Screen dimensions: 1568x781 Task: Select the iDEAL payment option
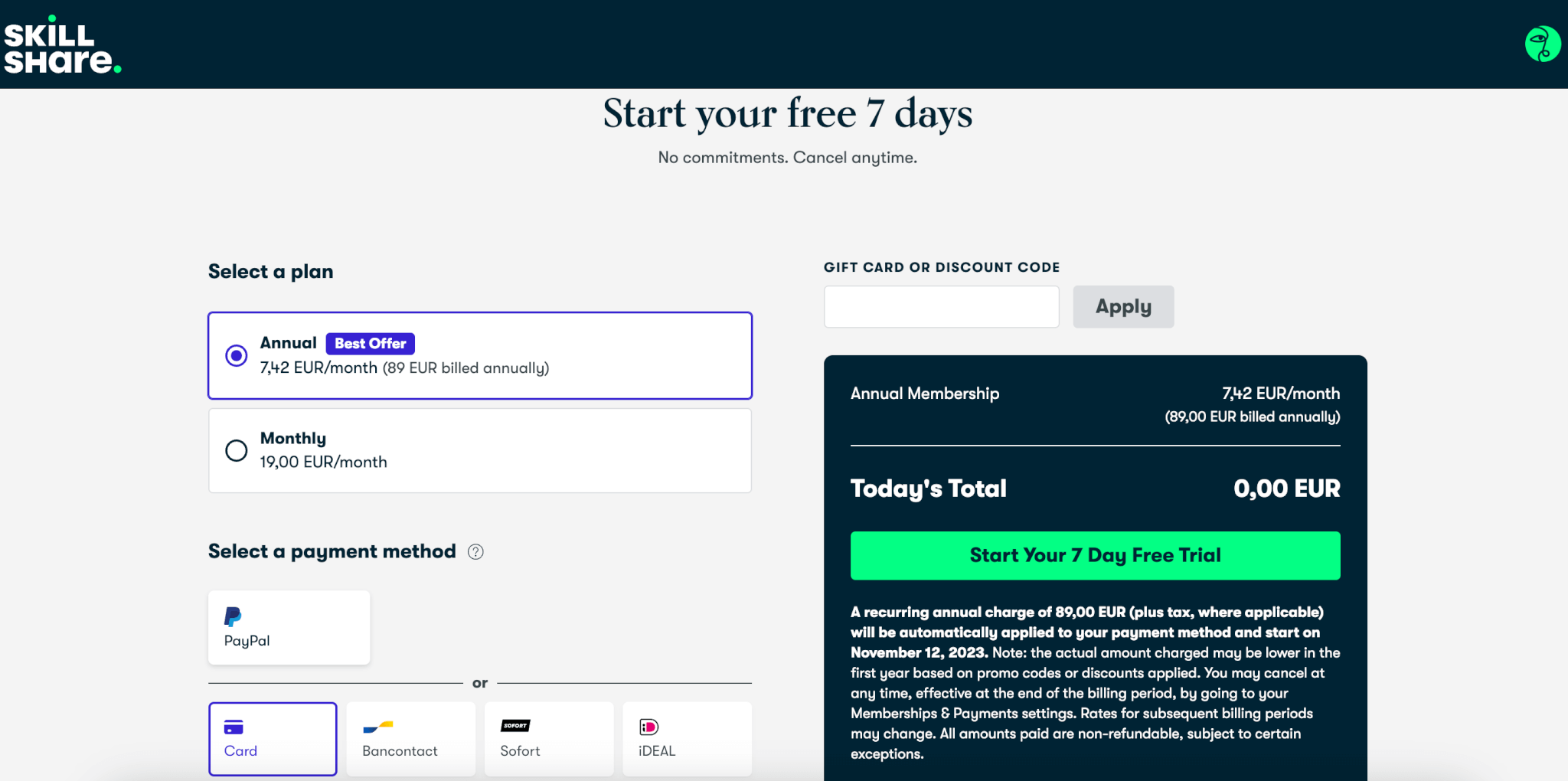[x=687, y=739]
